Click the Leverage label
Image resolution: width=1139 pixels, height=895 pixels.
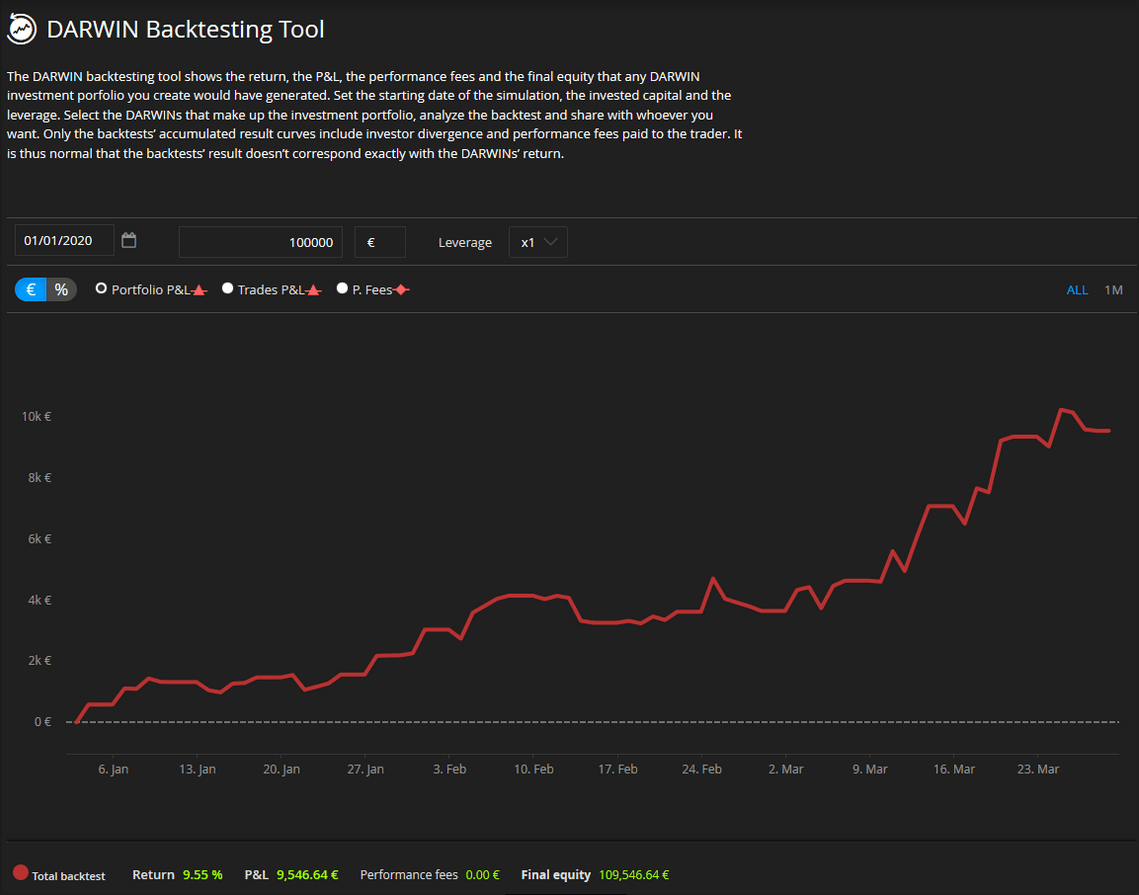click(465, 243)
